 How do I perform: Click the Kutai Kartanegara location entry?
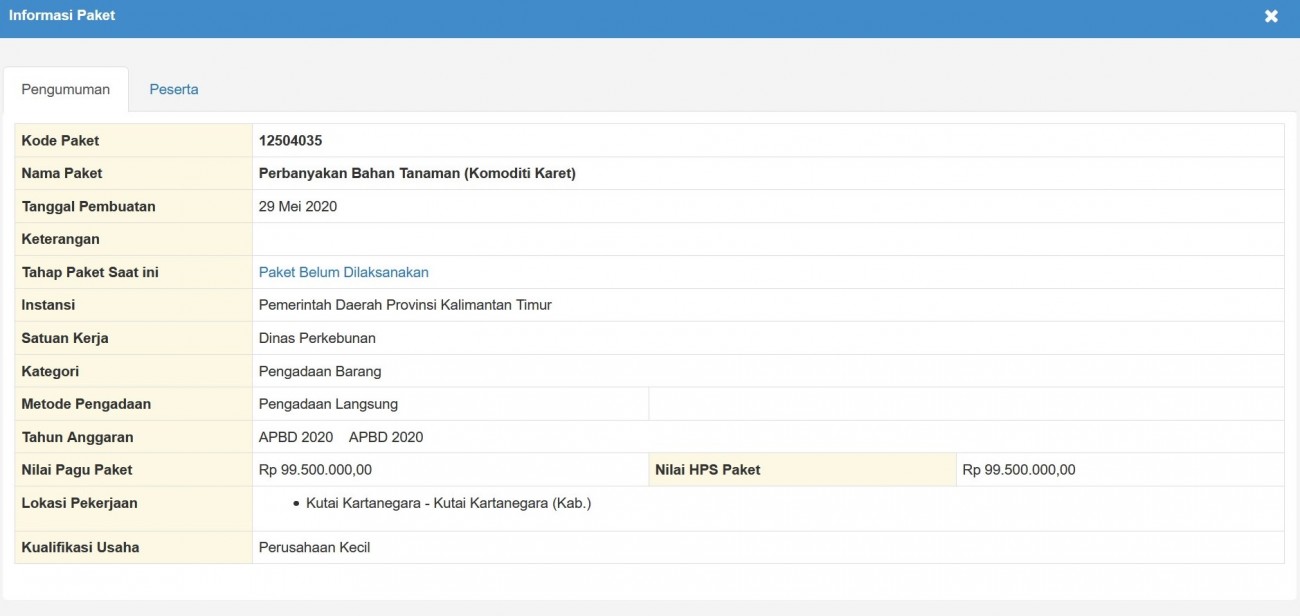[x=448, y=503]
